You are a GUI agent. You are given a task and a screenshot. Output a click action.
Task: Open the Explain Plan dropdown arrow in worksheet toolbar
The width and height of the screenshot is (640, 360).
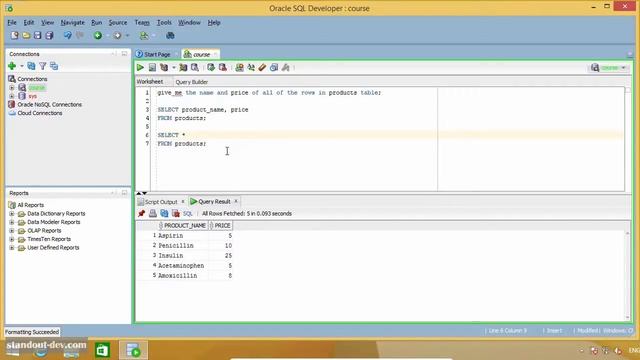[174, 68]
